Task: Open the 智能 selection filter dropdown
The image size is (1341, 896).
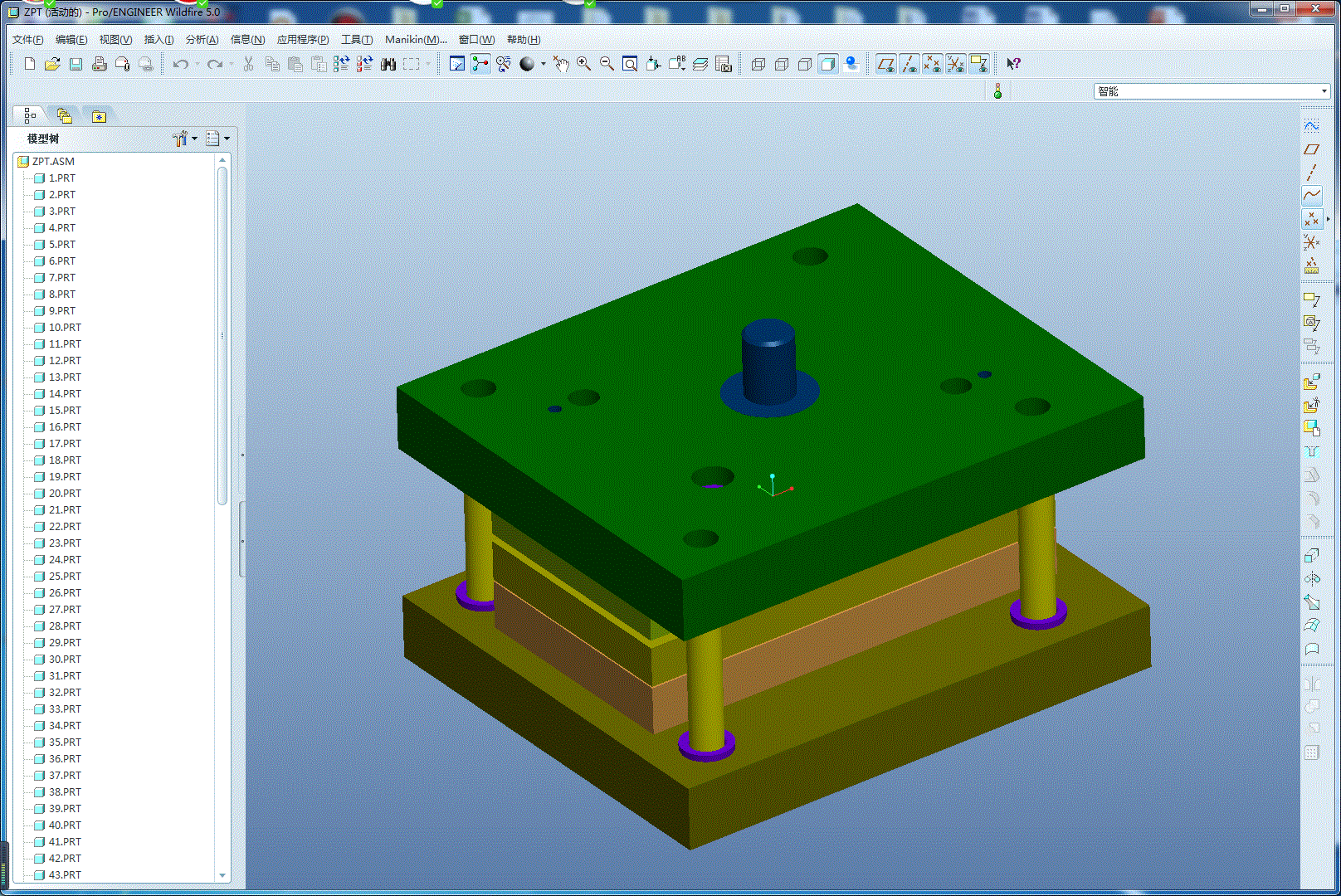Action: pos(1212,91)
